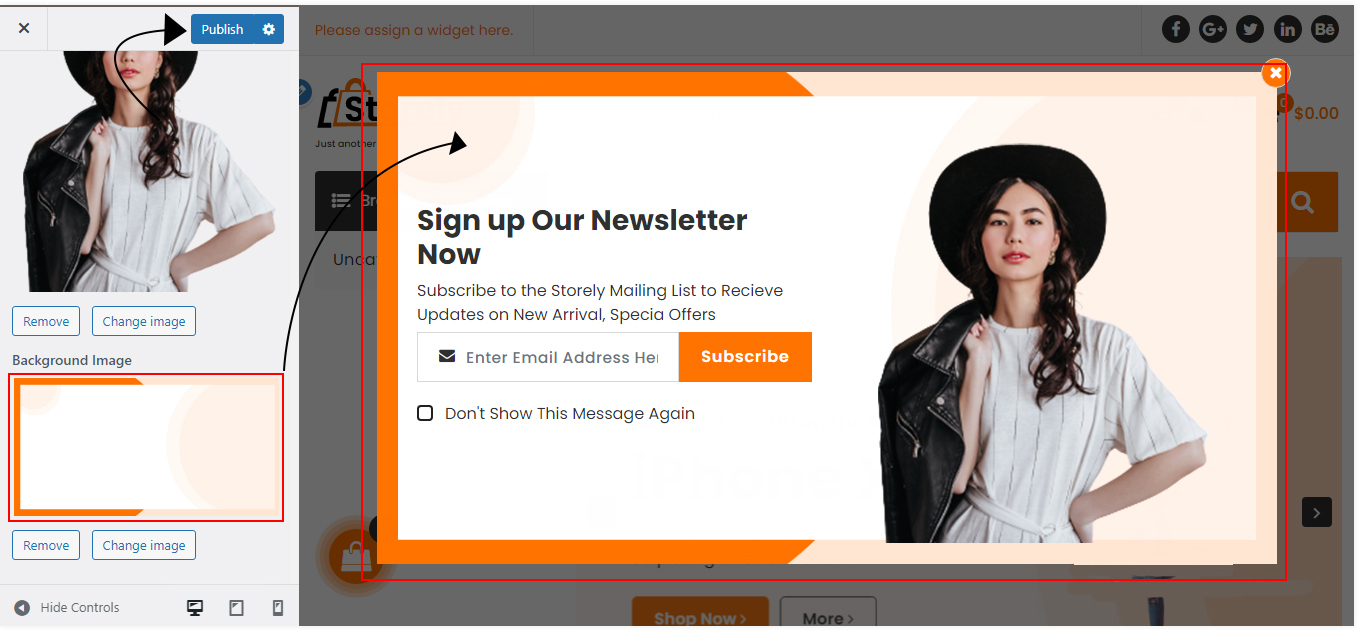Switch to mobile preview mode
Screen dimensions: 1359x631
[278, 607]
